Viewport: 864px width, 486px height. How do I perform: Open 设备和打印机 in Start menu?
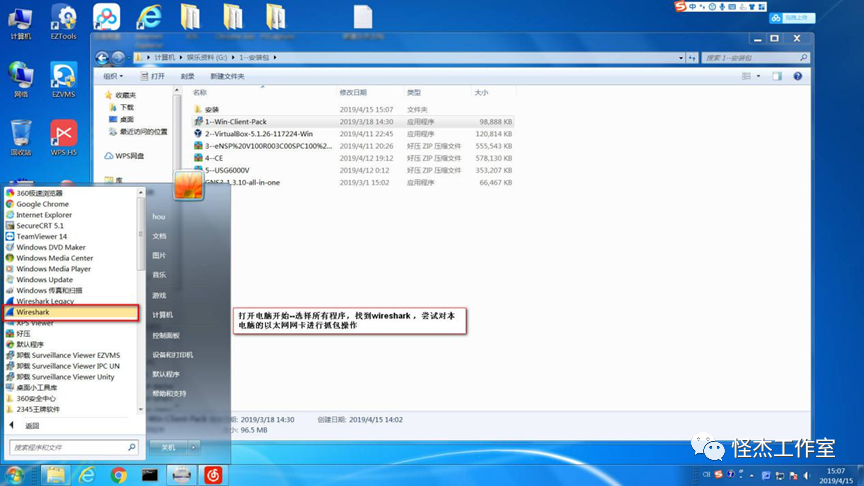172,355
